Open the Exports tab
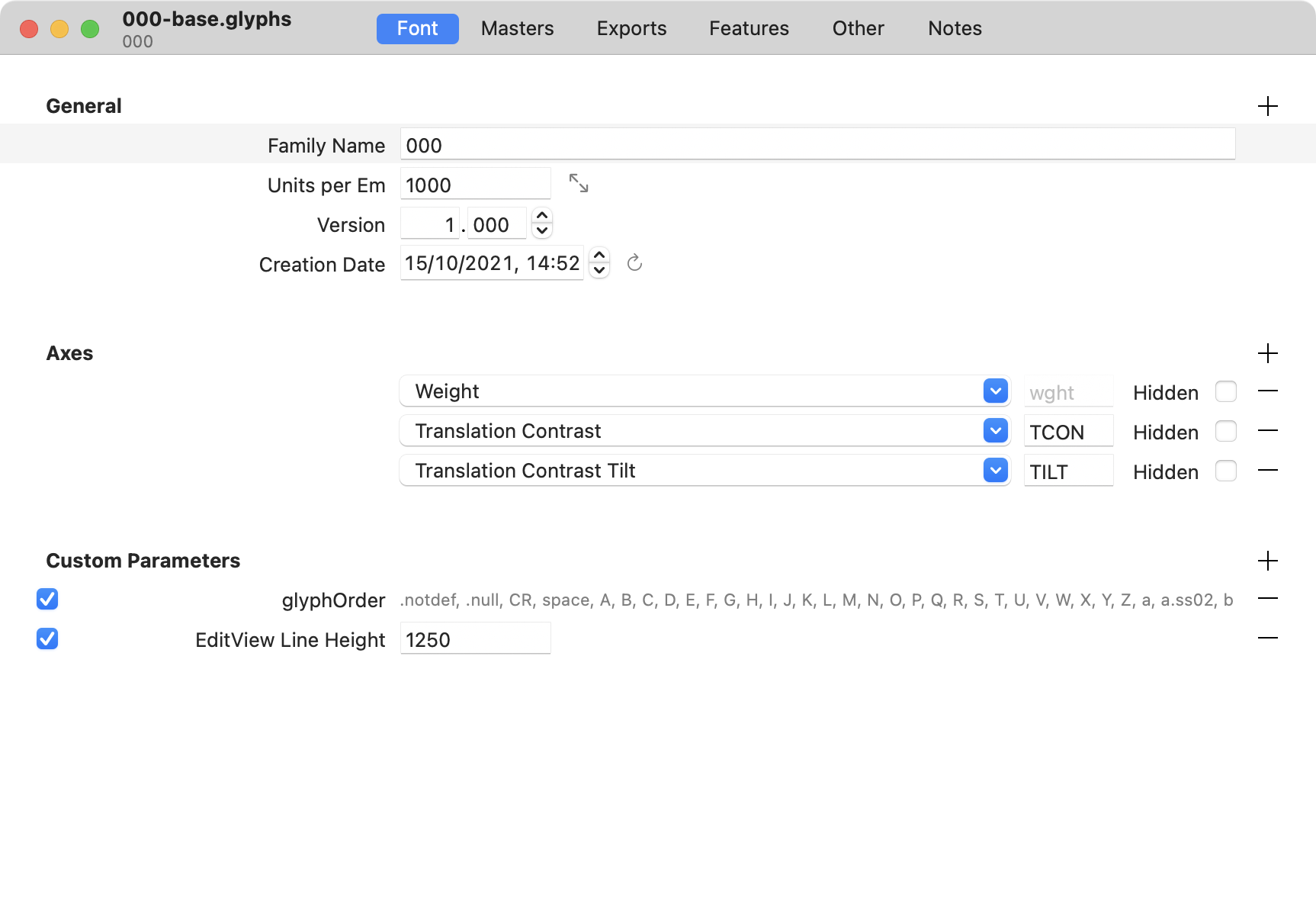The height and width of the screenshot is (920, 1316). (x=631, y=28)
